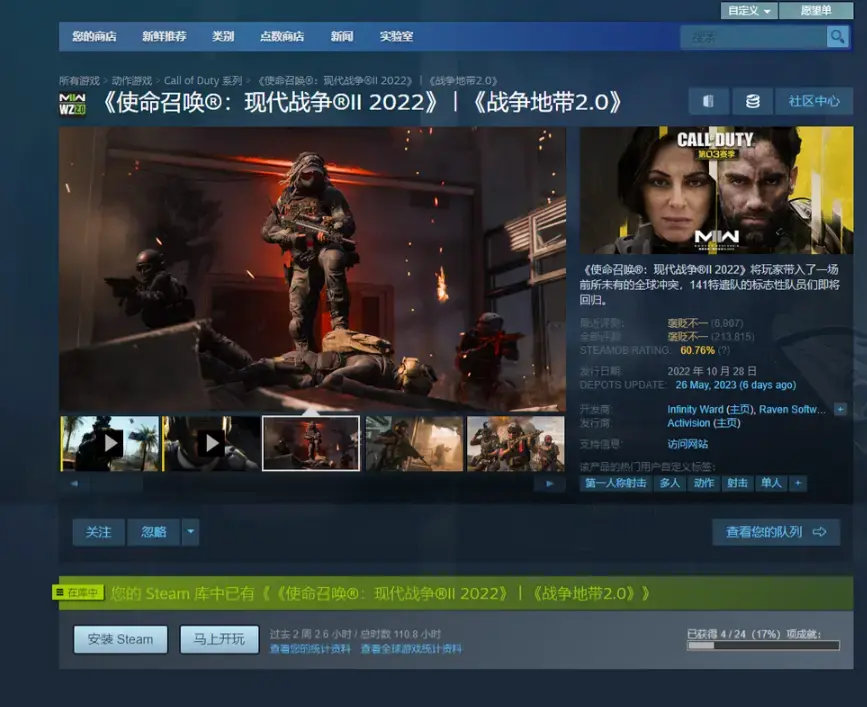The image size is (867, 707).
Task: Select the fifth thumbnail with three soldiers
Action: click(515, 443)
